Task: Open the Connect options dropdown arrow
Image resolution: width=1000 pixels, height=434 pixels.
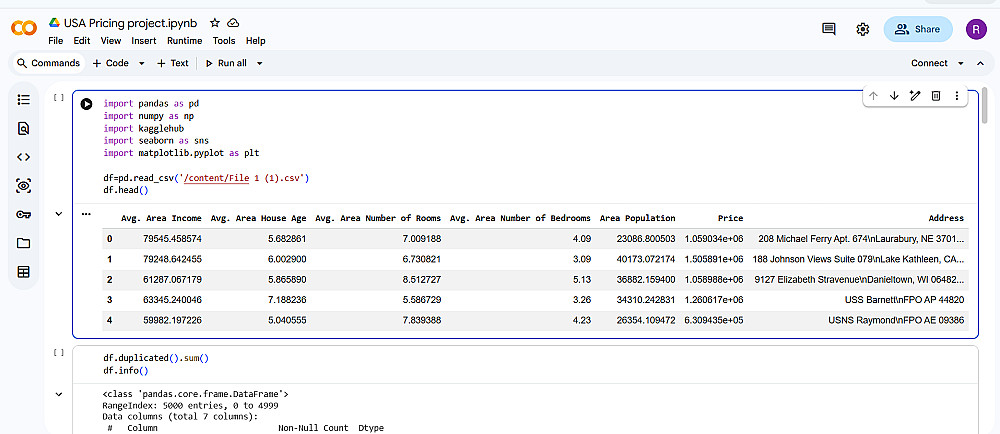Action: tap(960, 63)
